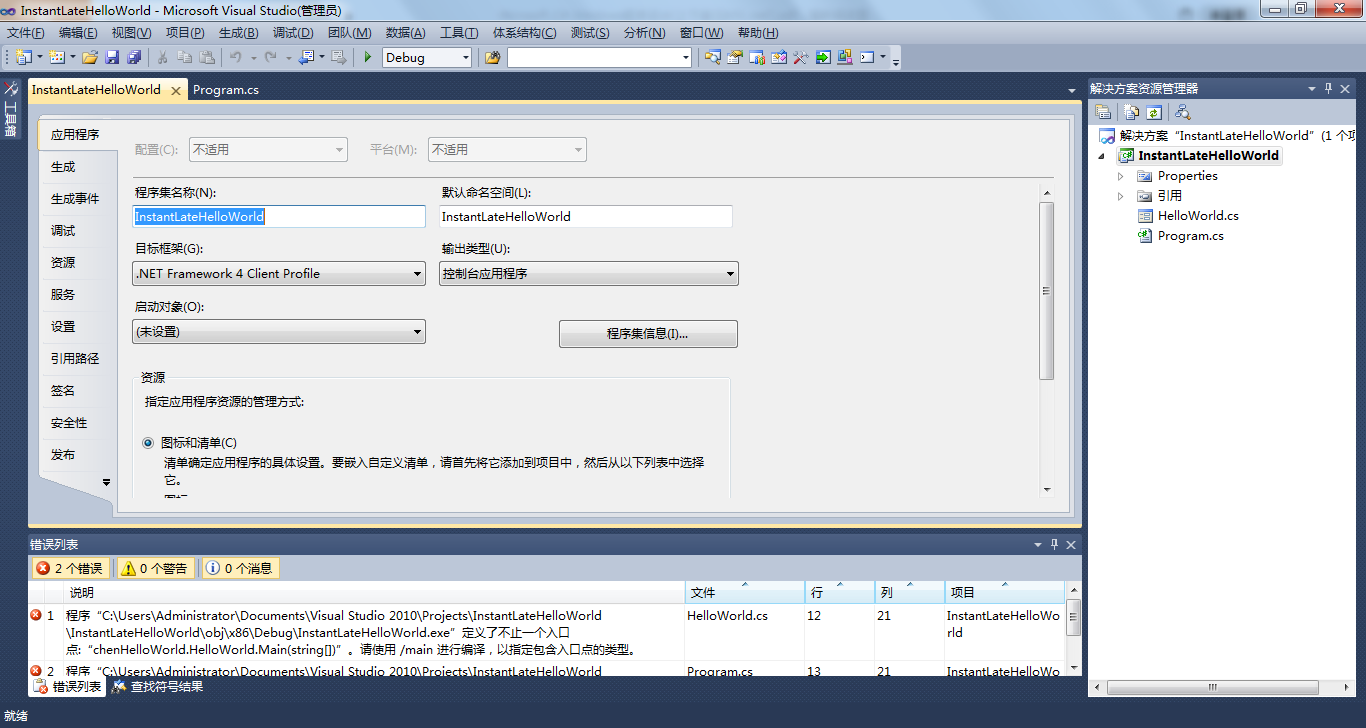Screen dimensions: 1366x728
Task: Open the 工具(T) menu
Action: 459,33
